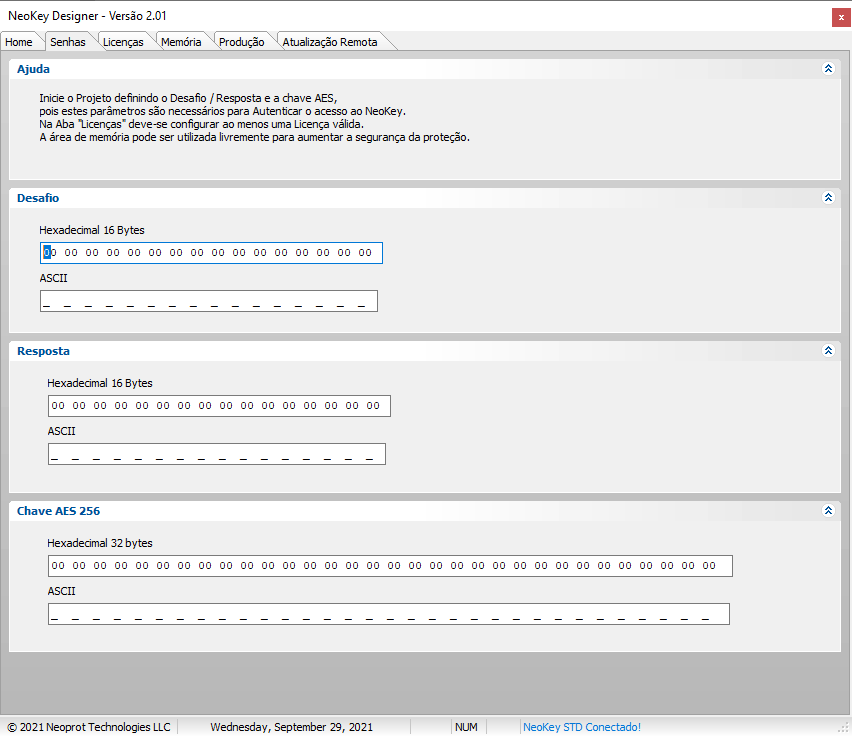Screen dimensions: 852x736
Task: Click the date in the status bar
Action: 291,727
